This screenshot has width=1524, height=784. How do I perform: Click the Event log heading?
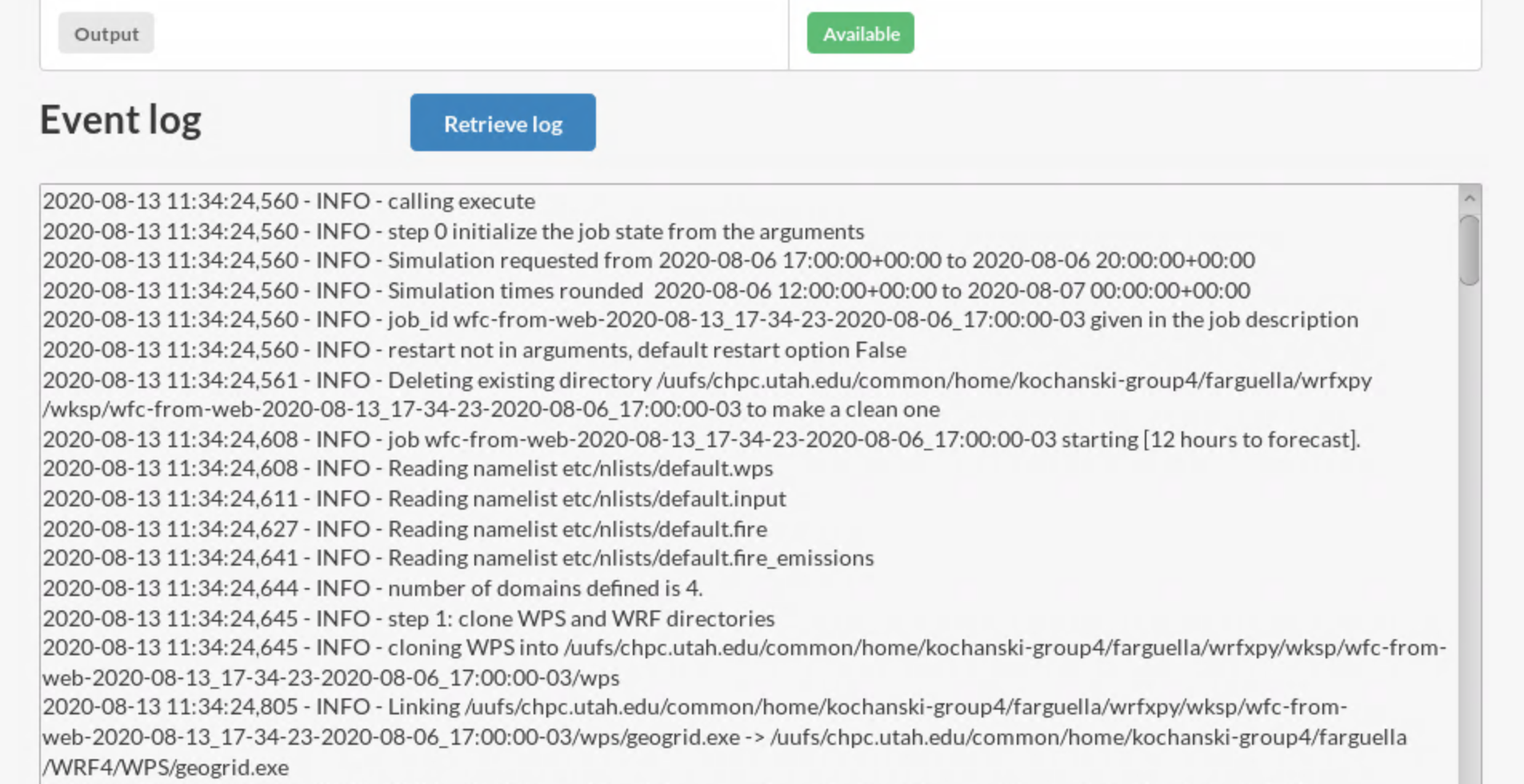tap(121, 120)
